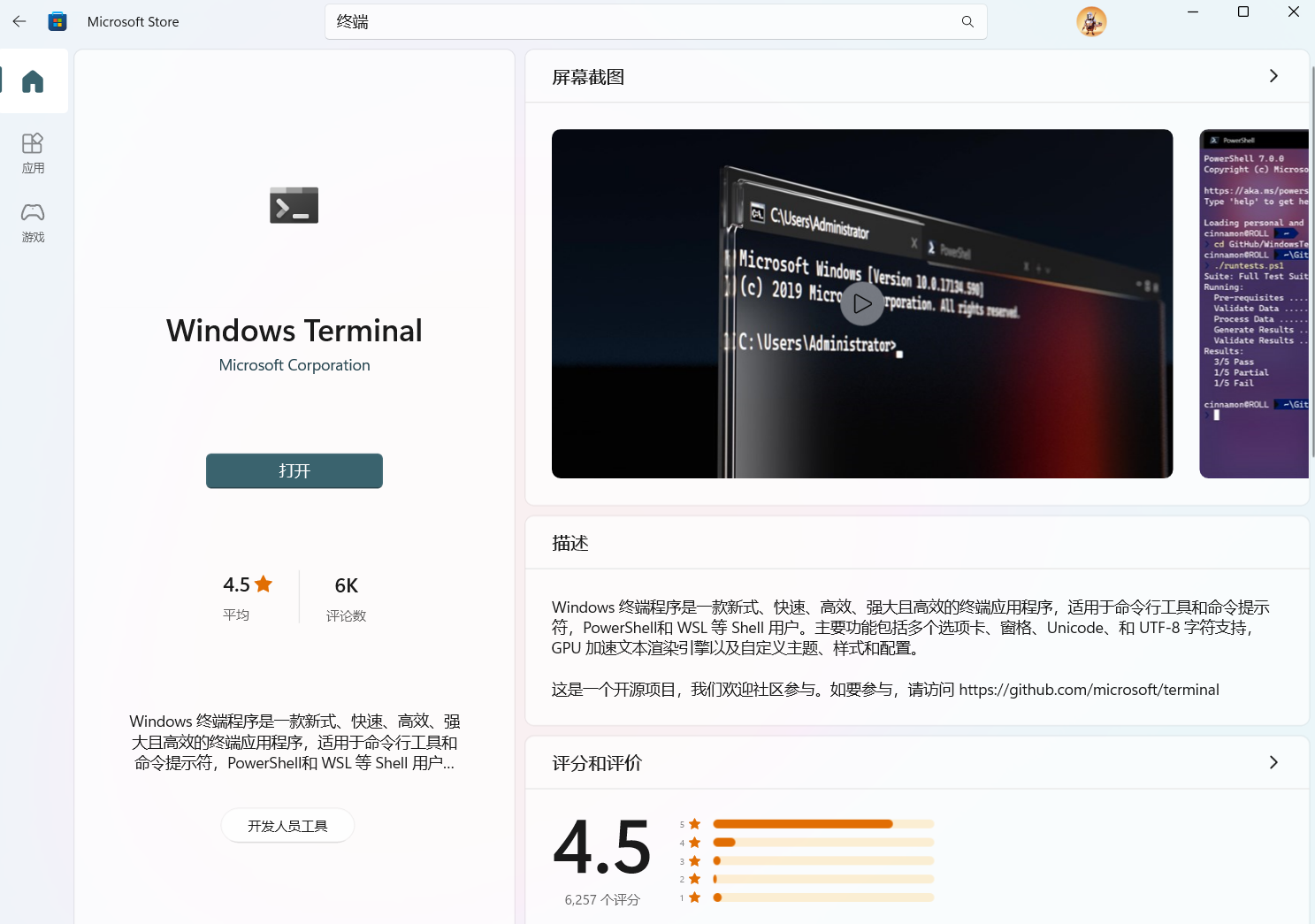Open the Microsoft Corporation publisher link

[294, 365]
